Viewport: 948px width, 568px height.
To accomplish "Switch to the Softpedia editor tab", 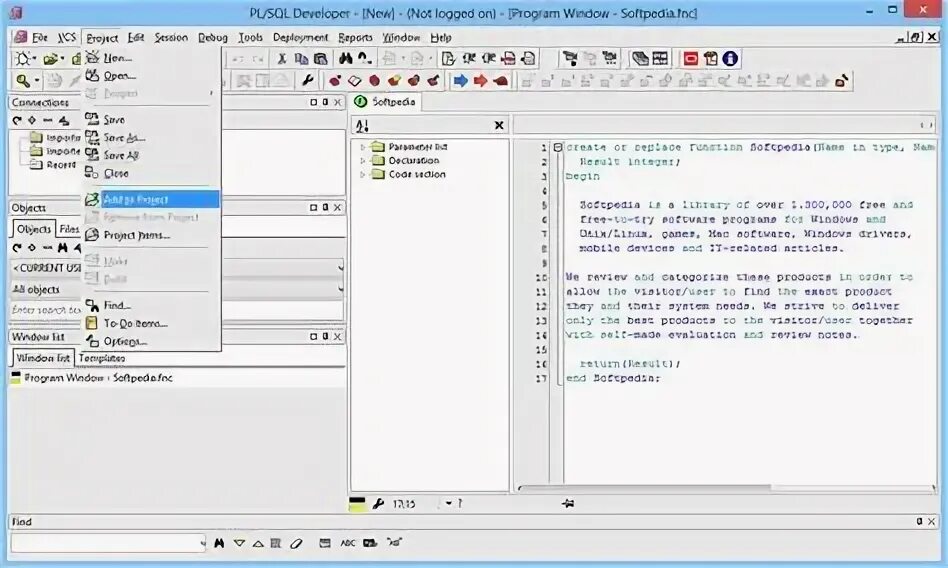I will point(386,102).
